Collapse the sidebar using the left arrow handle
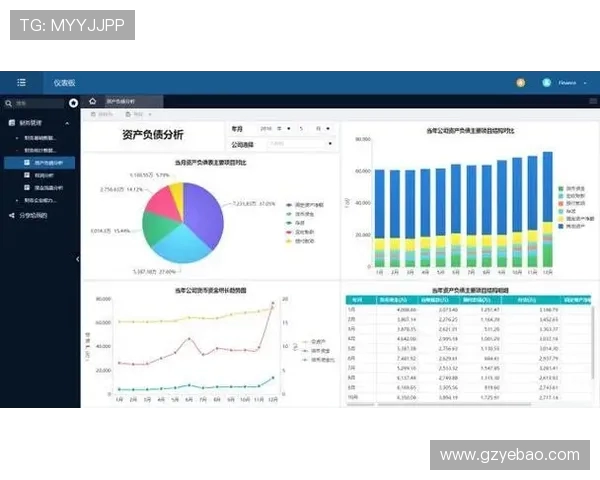Viewport: 600px width, 480px height. coord(78,259)
